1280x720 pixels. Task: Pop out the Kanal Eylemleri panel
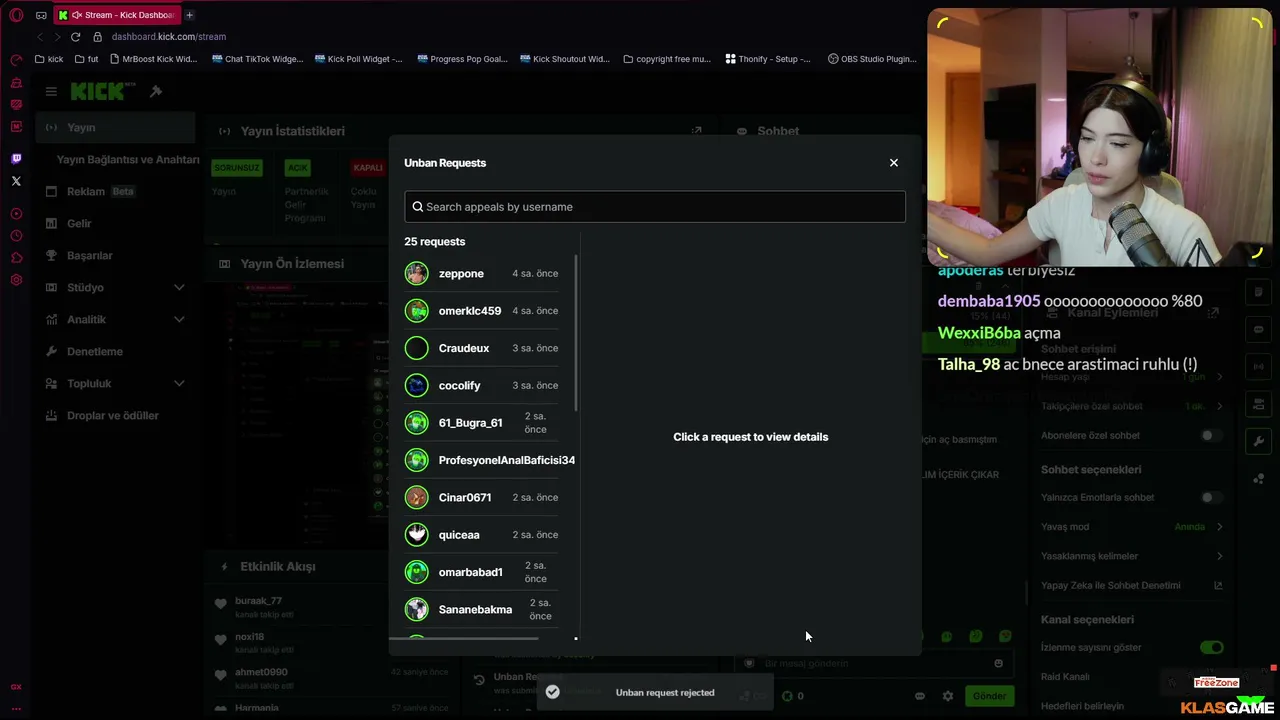pos(1213,313)
